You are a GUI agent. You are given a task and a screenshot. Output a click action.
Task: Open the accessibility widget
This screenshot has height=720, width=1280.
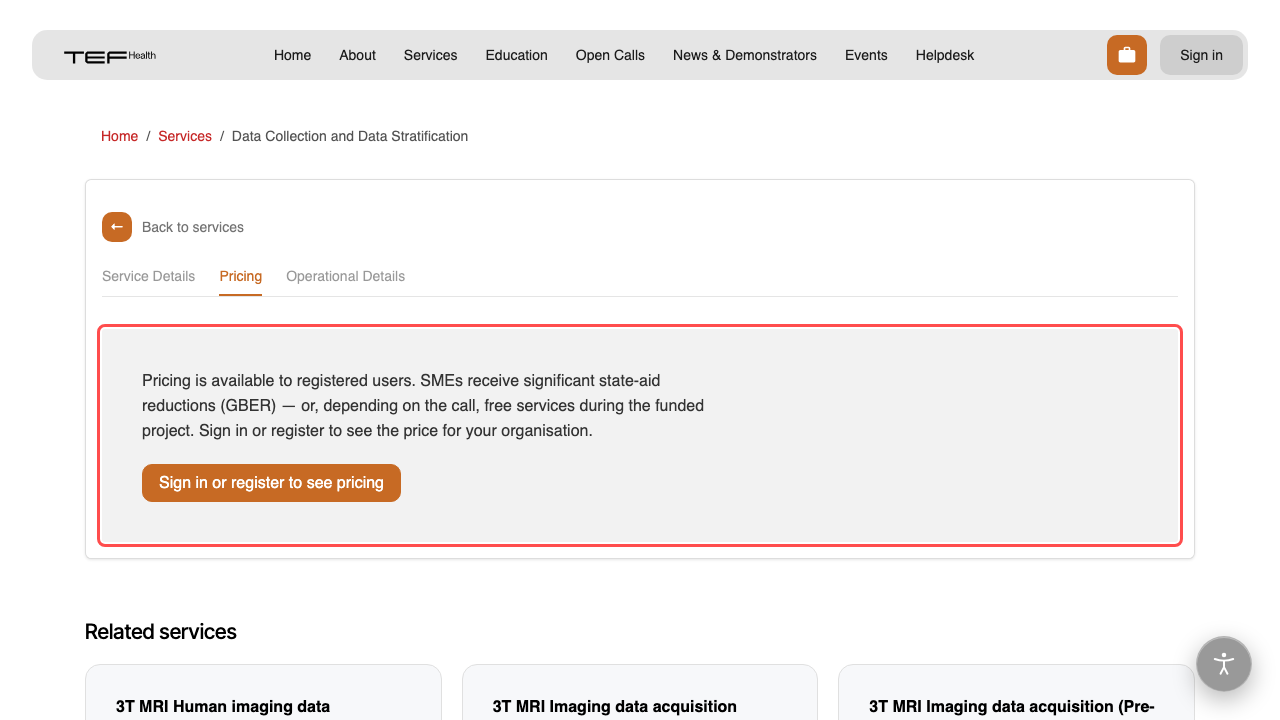pyautogui.click(x=1224, y=664)
